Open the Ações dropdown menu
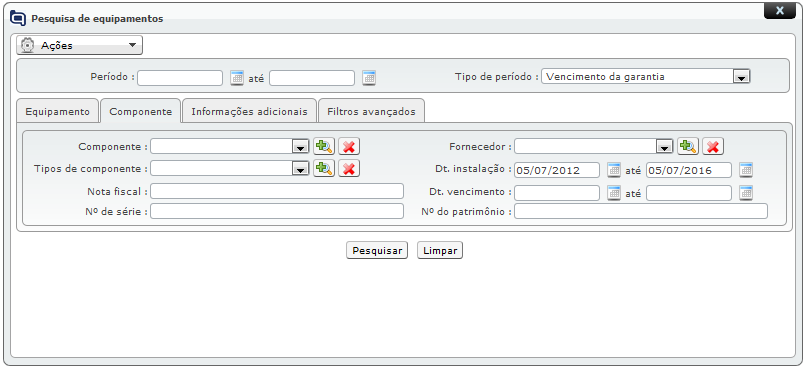Viewport: 806px width, 369px height. tap(80, 45)
